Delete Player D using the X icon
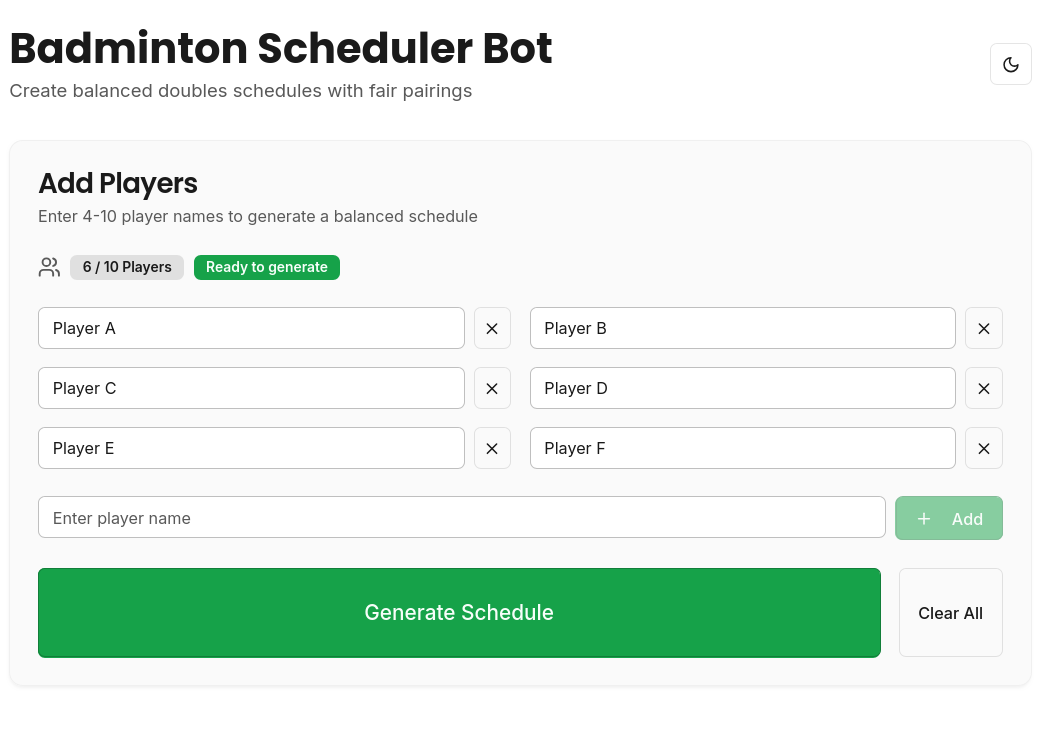Viewport: 1043px width, 748px height. click(x=983, y=388)
